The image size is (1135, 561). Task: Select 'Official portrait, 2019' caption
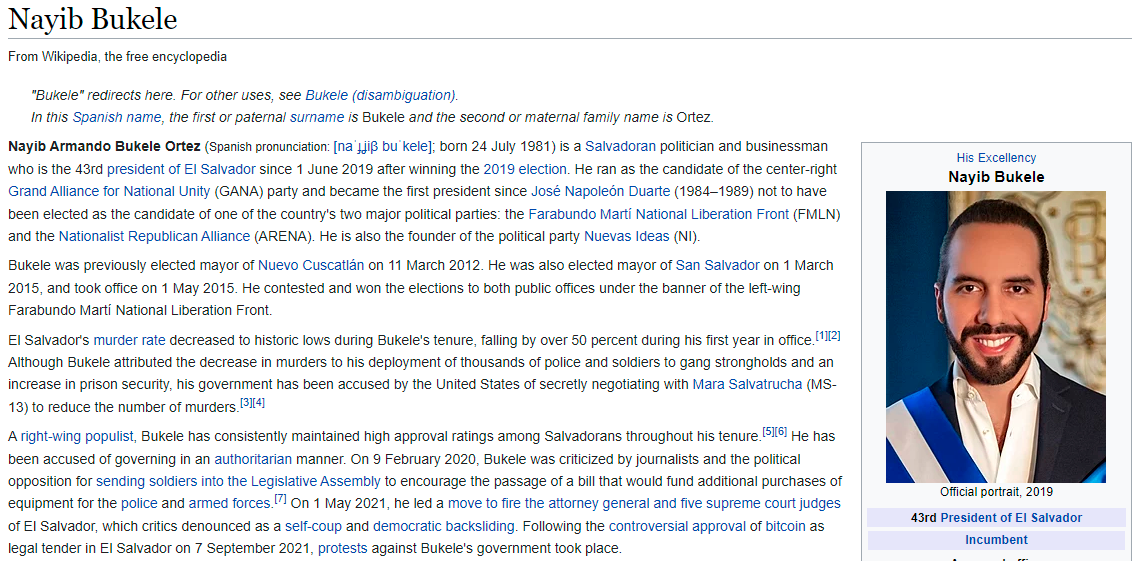pos(996,492)
